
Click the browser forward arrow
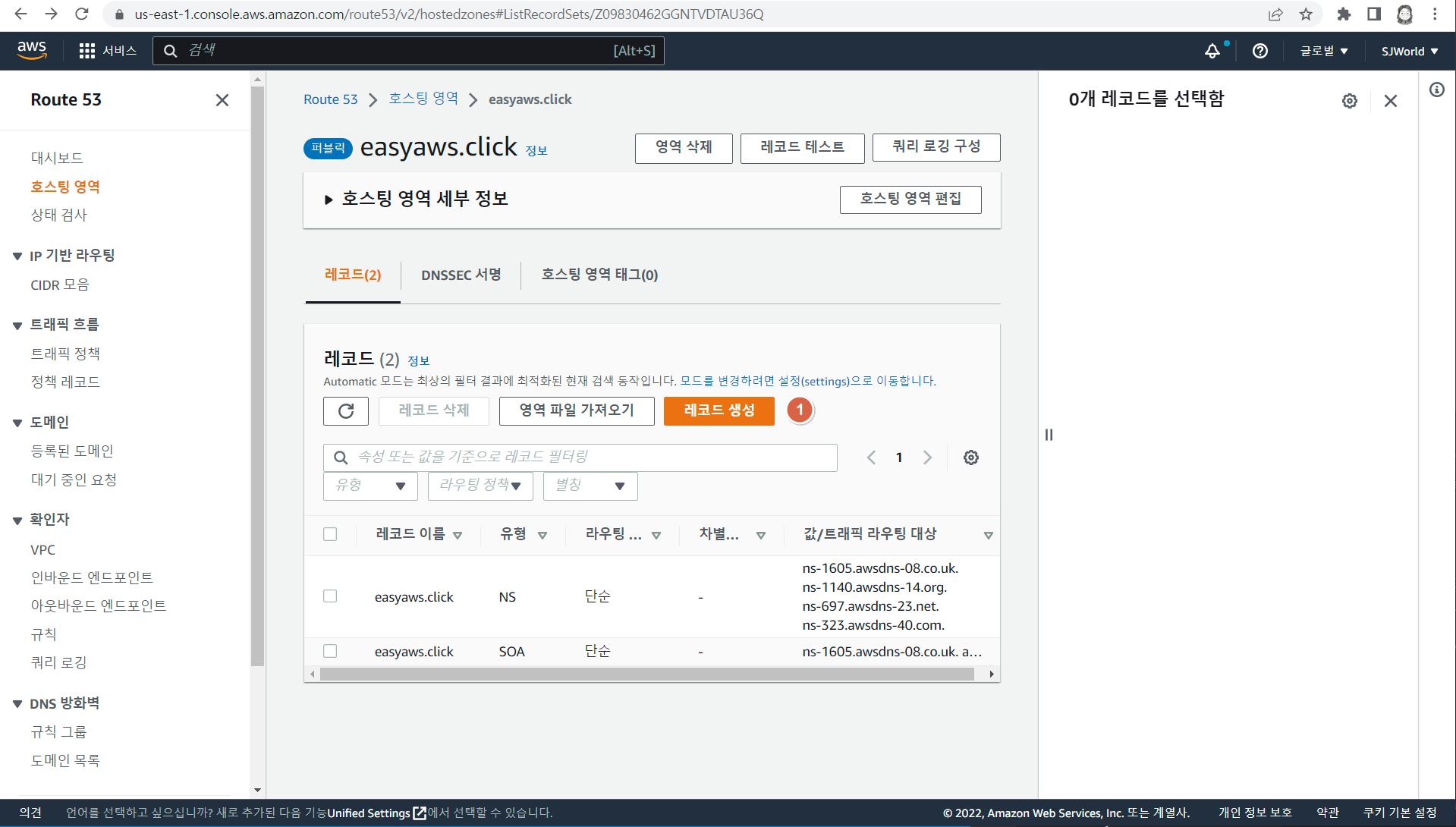coord(51,14)
